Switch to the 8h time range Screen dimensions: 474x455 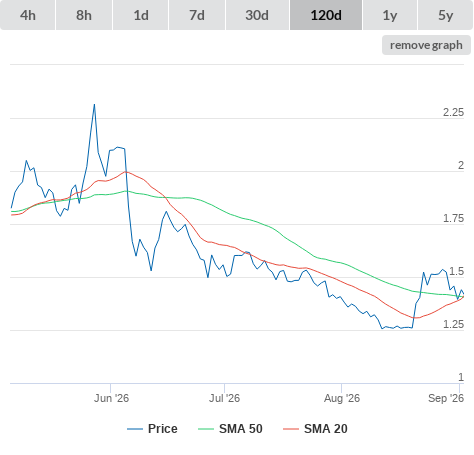point(84,15)
